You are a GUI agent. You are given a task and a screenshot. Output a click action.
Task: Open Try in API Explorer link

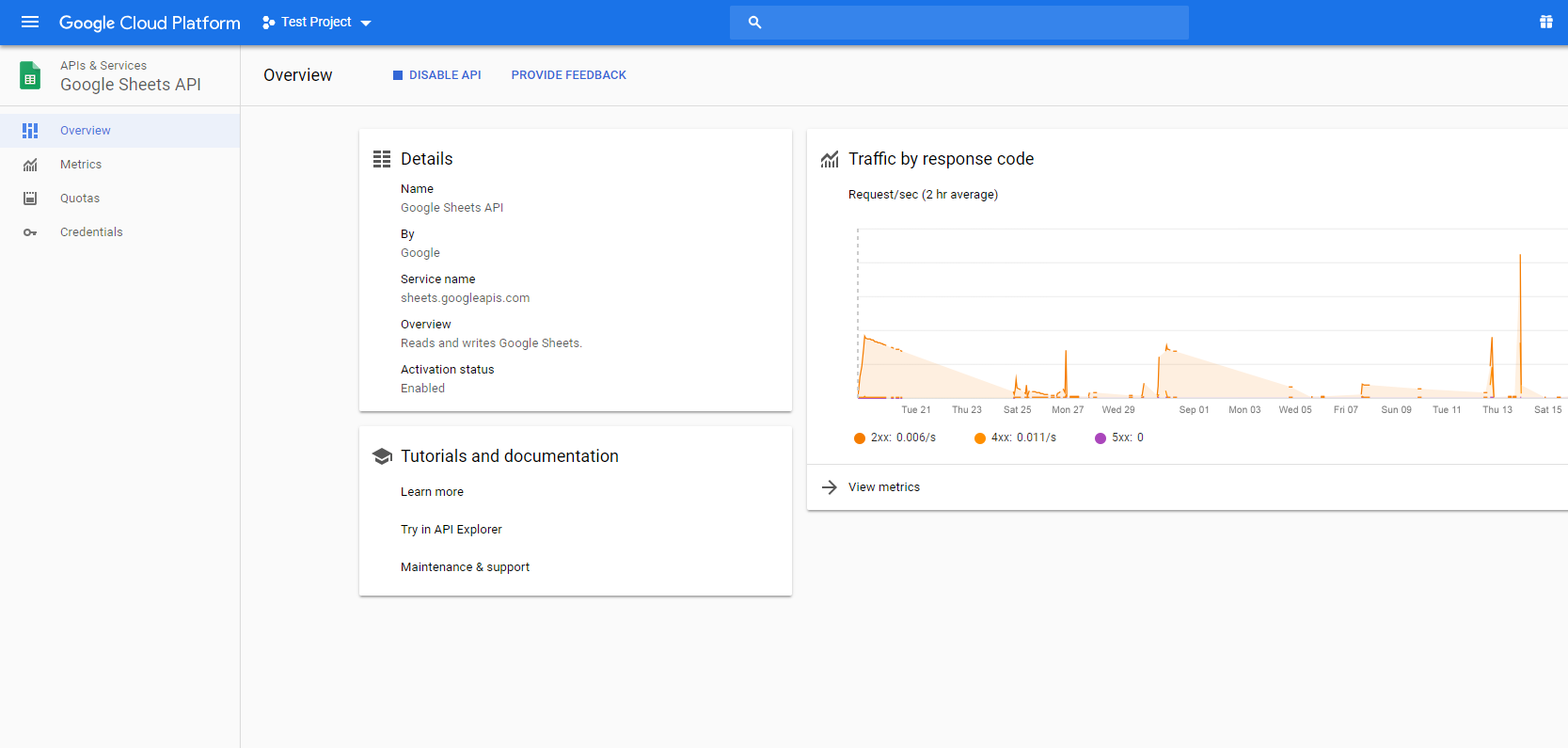(451, 530)
